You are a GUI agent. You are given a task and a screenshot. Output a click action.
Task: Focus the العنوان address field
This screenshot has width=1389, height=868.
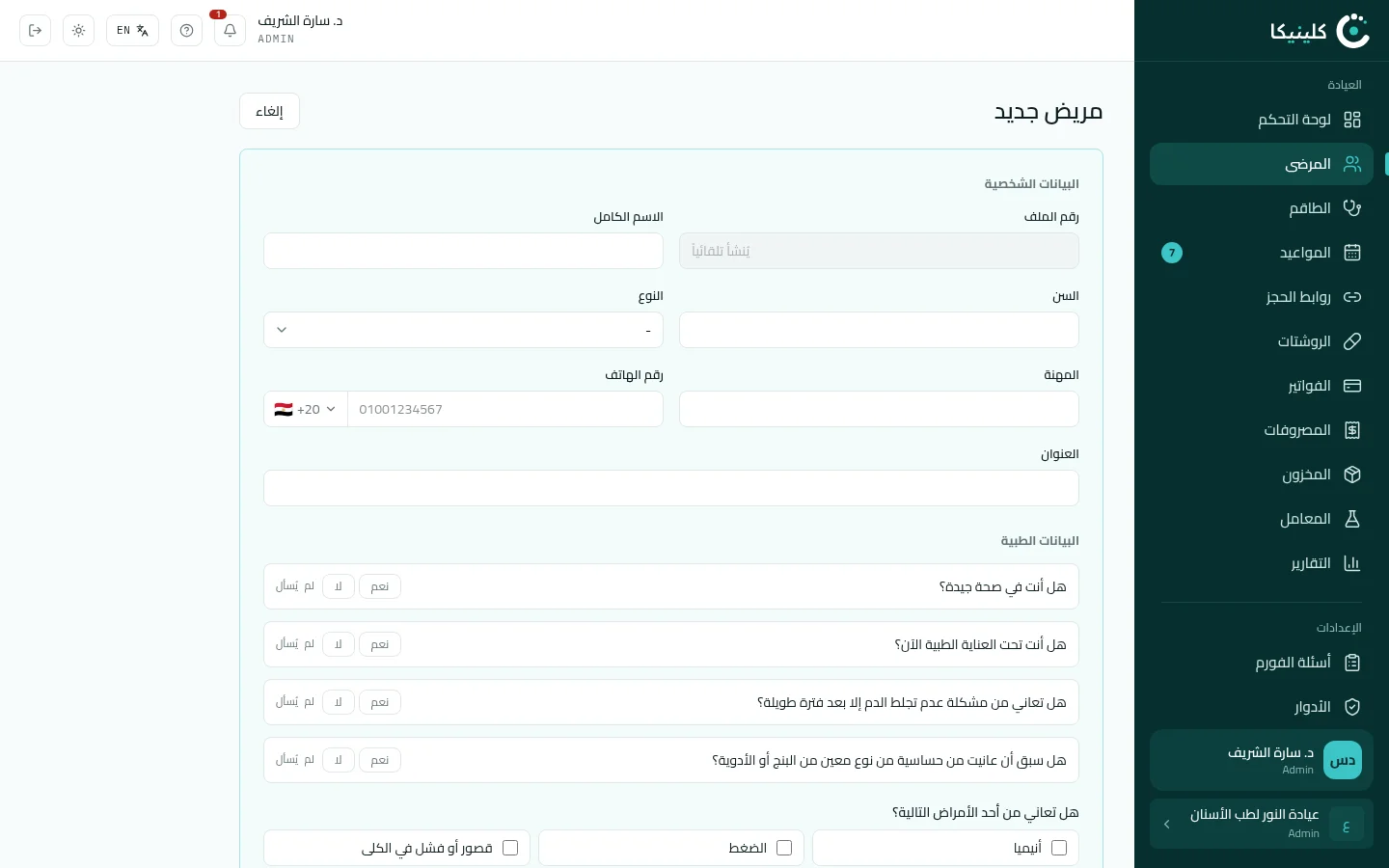671,488
